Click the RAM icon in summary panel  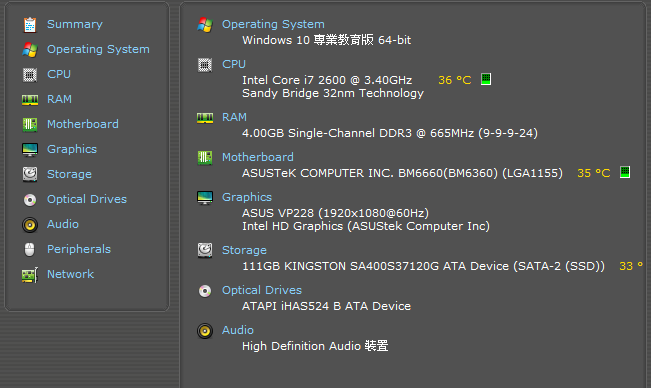pos(205,118)
